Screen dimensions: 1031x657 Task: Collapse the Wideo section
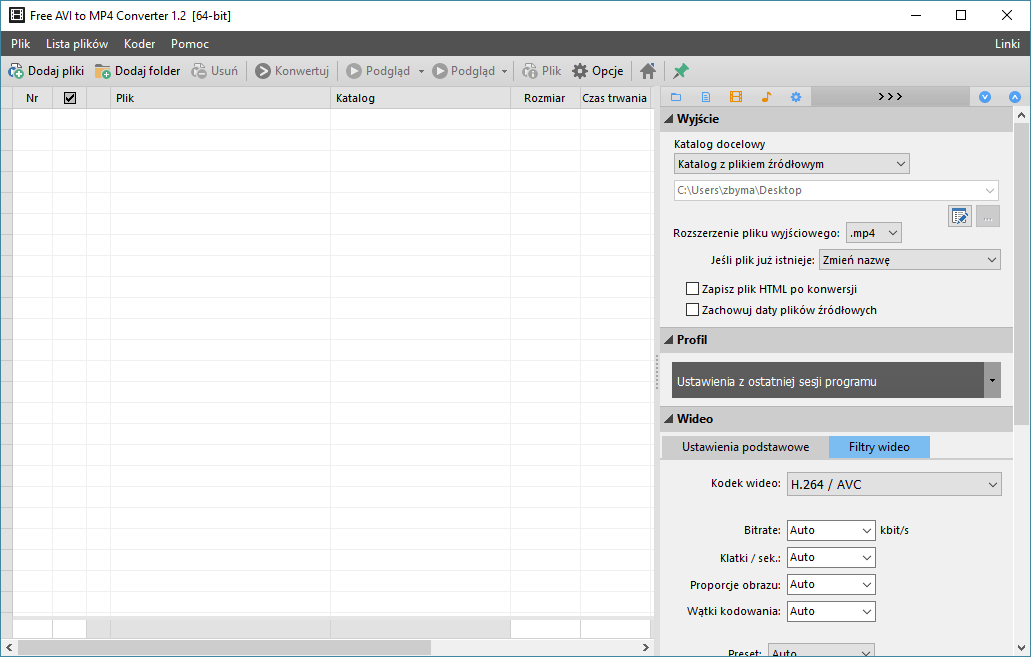pos(669,419)
